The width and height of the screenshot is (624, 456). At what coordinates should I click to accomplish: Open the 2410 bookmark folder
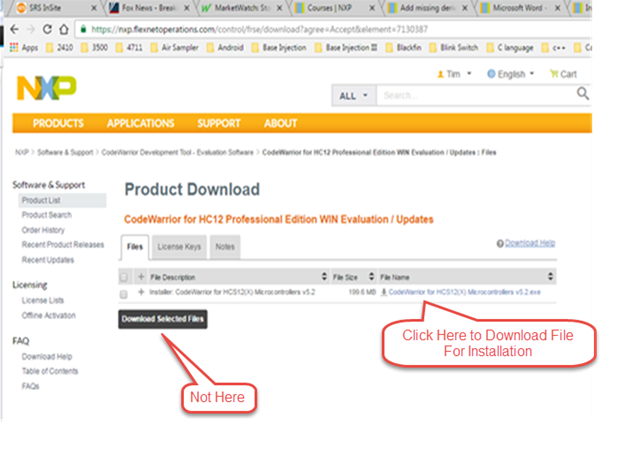pos(59,48)
